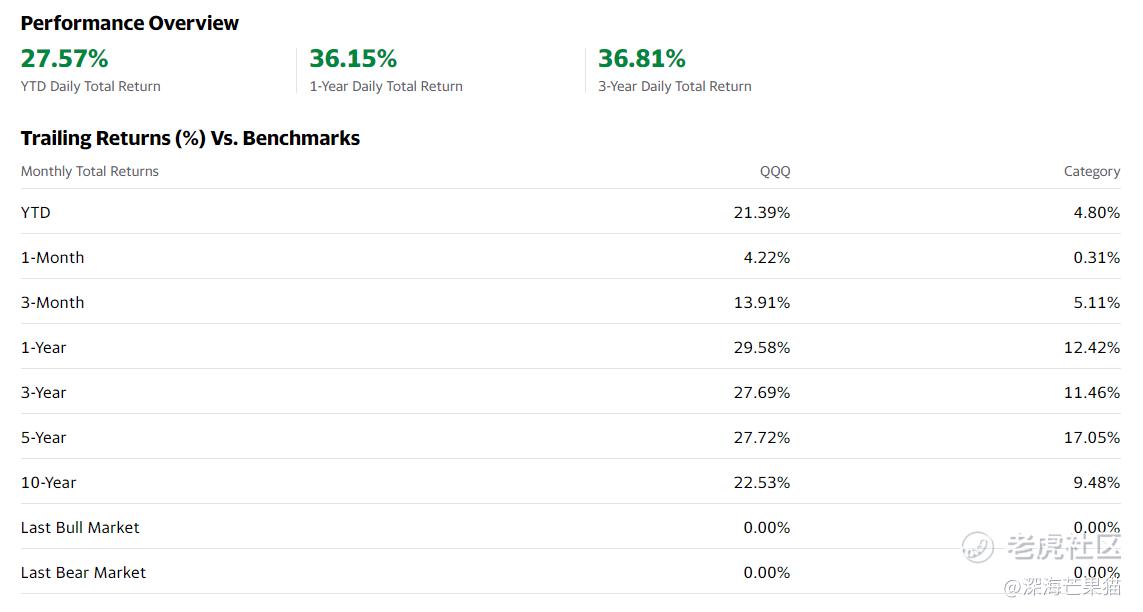
Task: Click the 3-Year Daily Total Return label
Action: pyautogui.click(x=674, y=86)
